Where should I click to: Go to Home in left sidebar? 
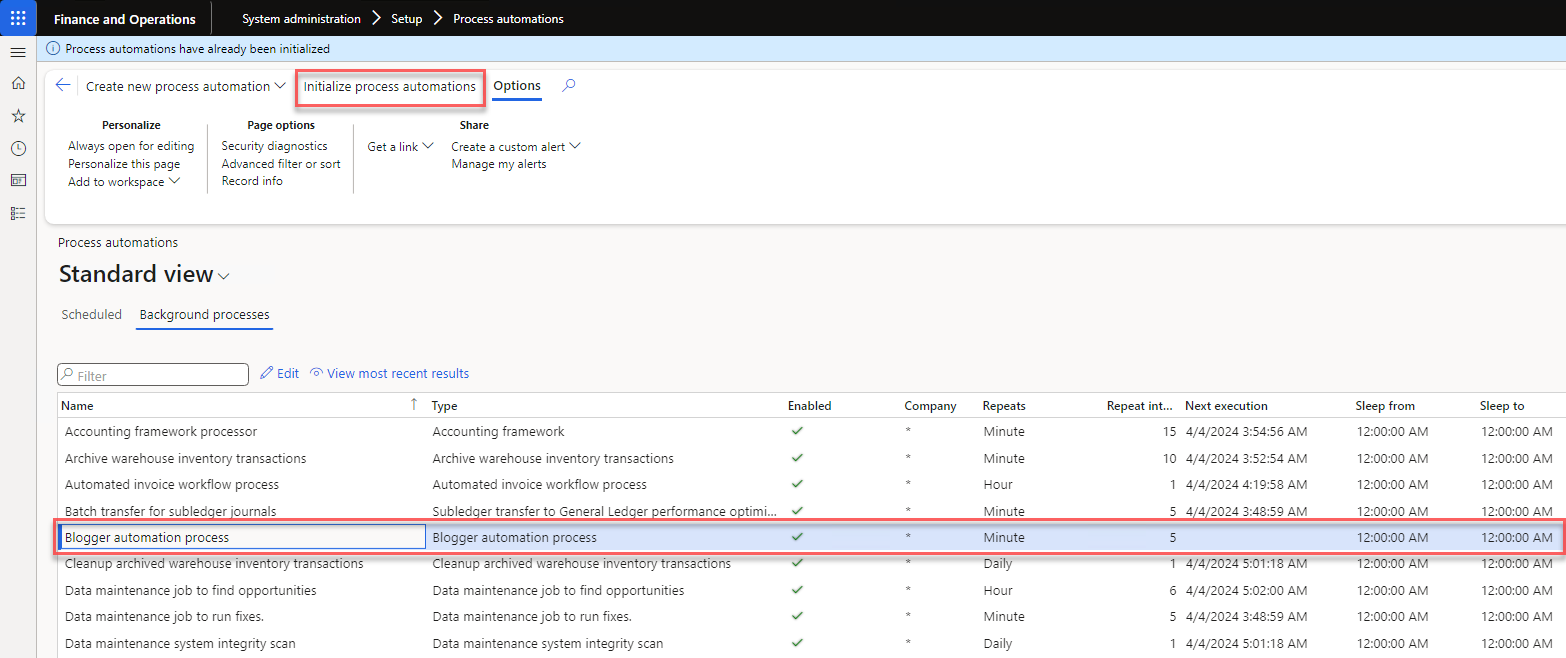(18, 84)
